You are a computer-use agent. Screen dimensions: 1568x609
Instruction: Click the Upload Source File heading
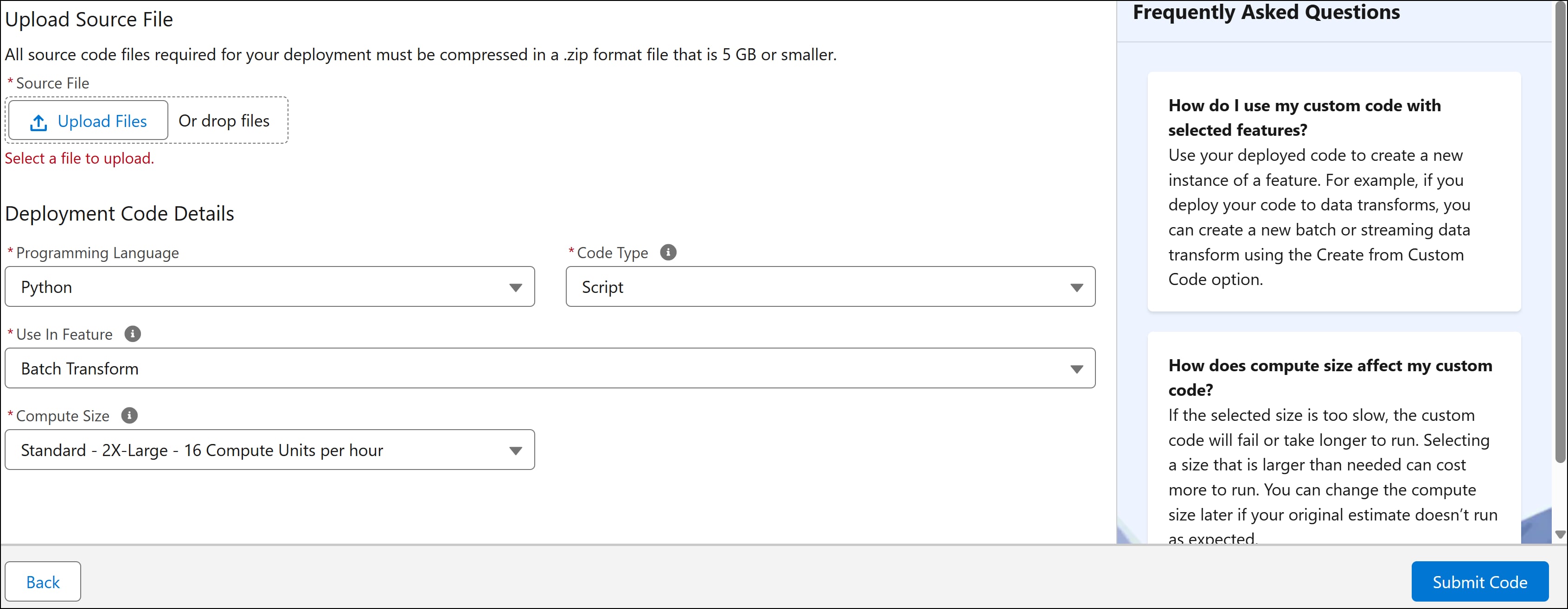pos(90,19)
